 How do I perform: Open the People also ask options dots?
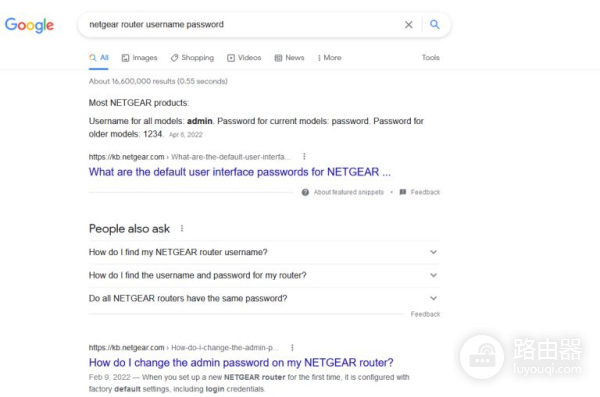(182, 229)
